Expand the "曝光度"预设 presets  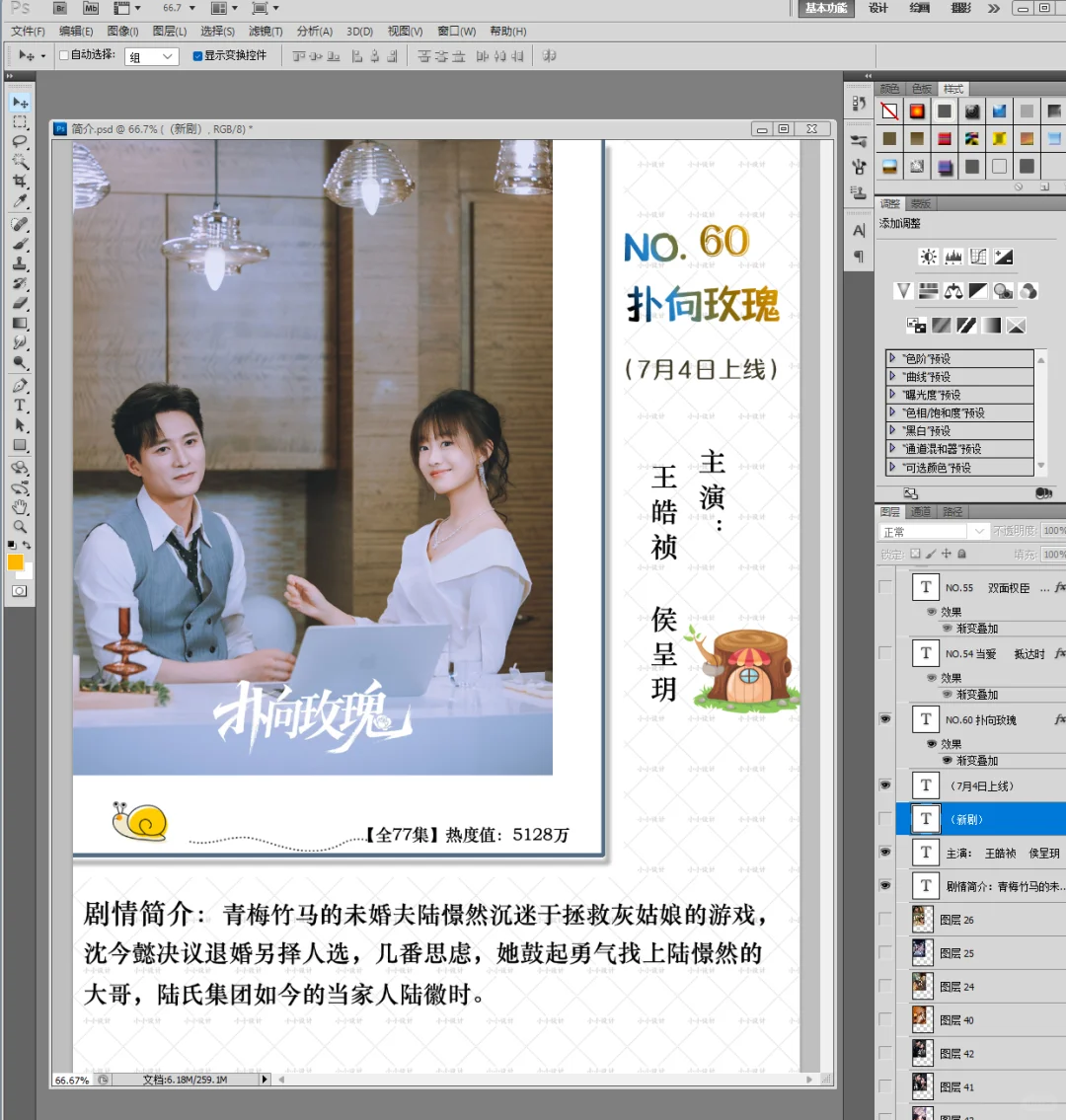click(892, 394)
